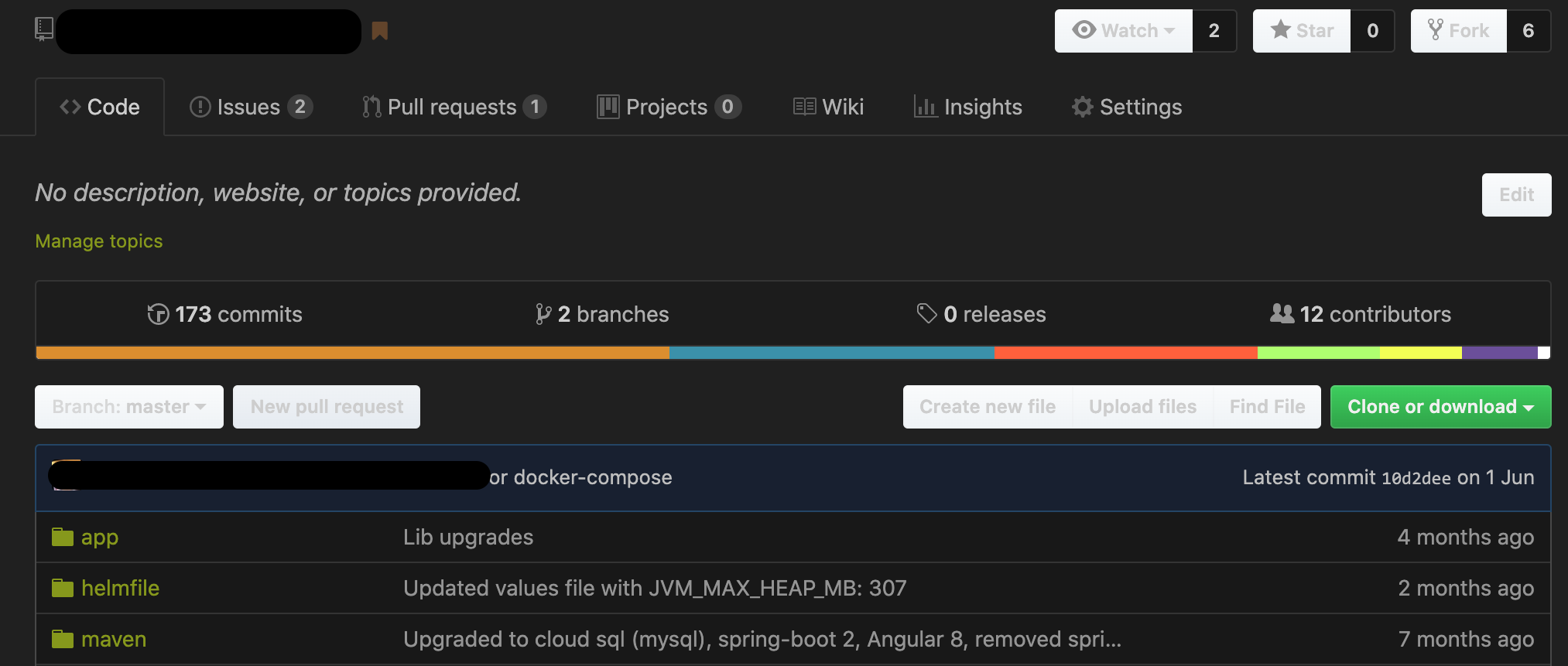This screenshot has width=1568, height=666.
Task: Click the Find File button
Action: [1267, 406]
